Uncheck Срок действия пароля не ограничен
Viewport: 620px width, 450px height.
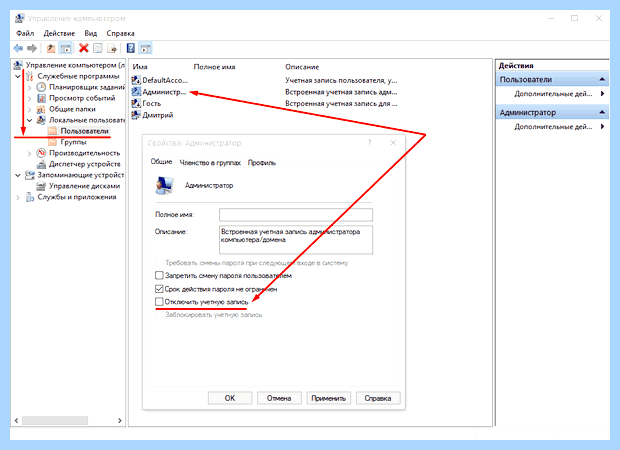pyautogui.click(x=159, y=289)
